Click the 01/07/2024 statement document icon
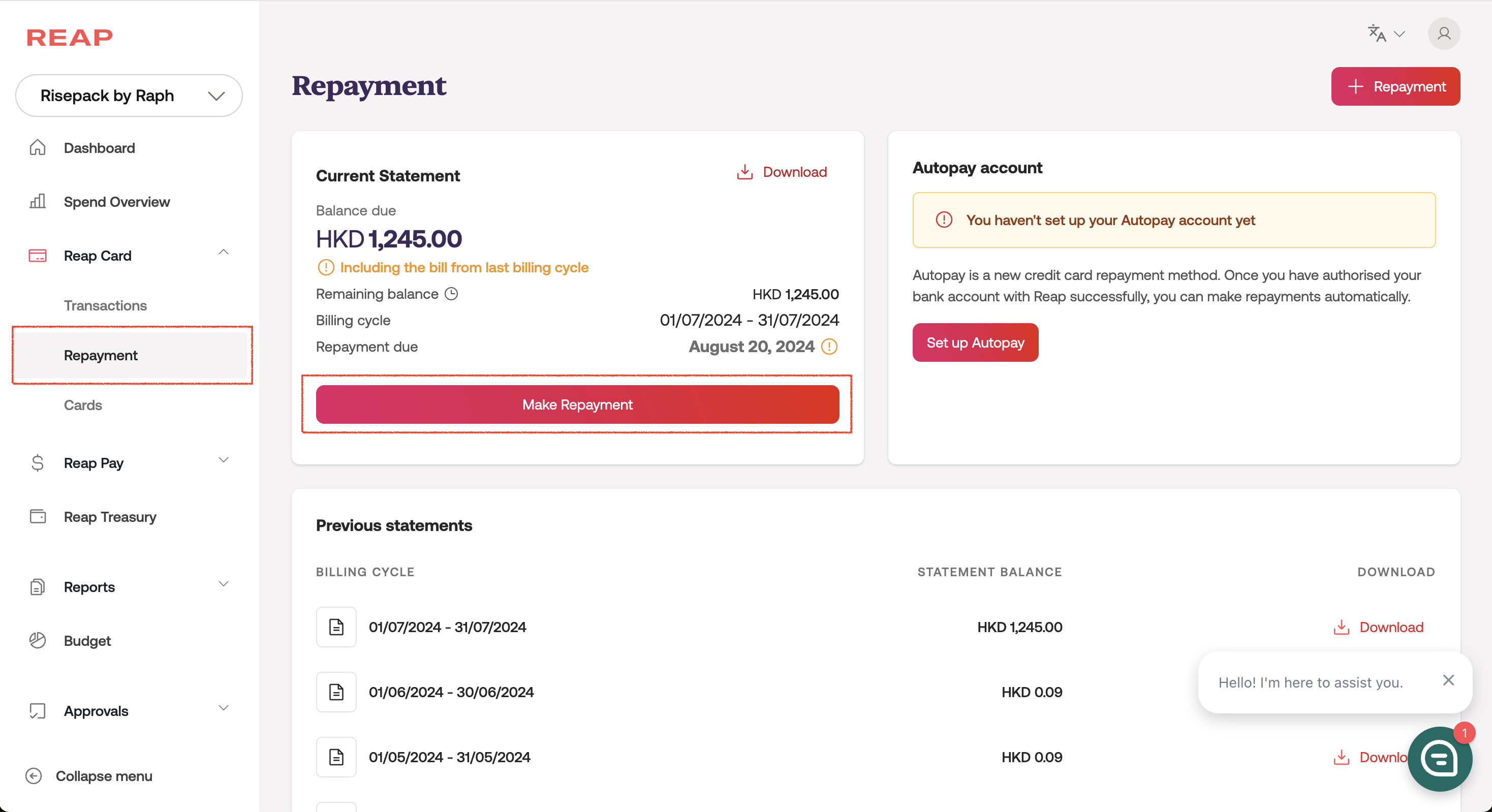Viewport: 1492px width, 812px height. click(336, 627)
